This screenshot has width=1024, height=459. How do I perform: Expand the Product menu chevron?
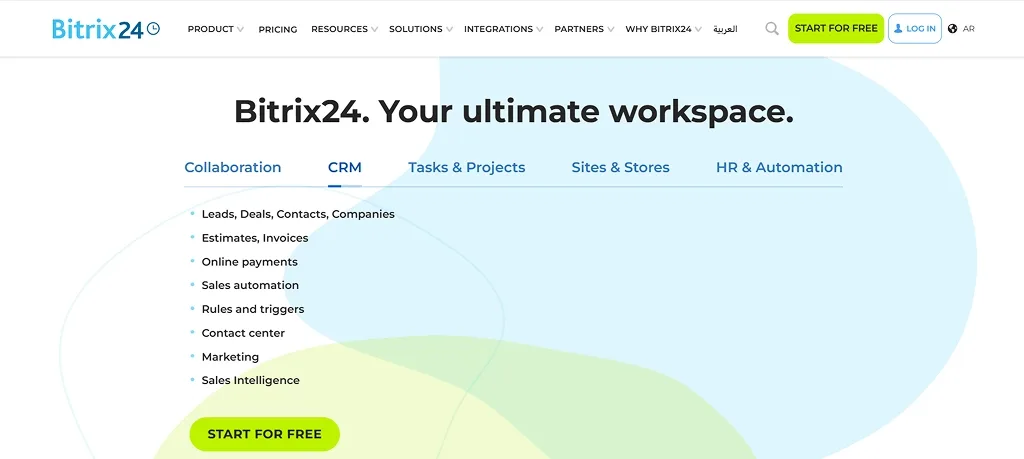(240, 29)
